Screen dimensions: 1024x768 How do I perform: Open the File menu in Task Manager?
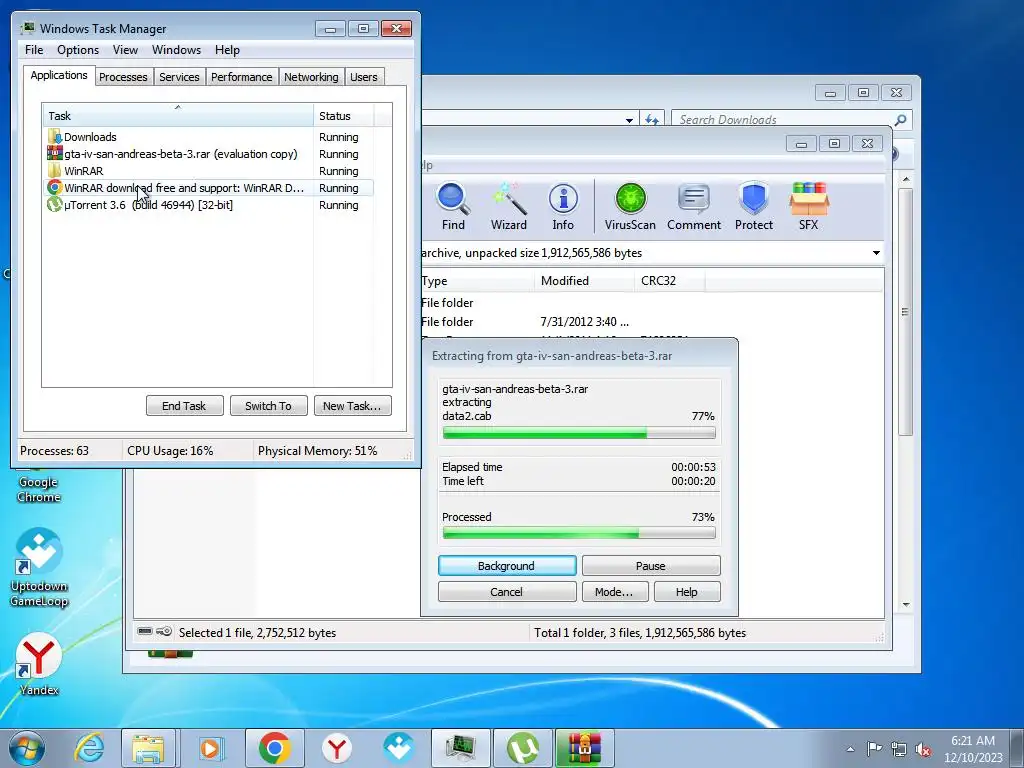[x=34, y=50]
